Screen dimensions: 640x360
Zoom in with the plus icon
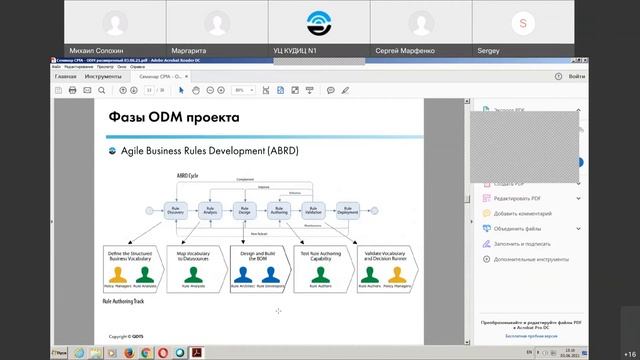[x=221, y=90]
